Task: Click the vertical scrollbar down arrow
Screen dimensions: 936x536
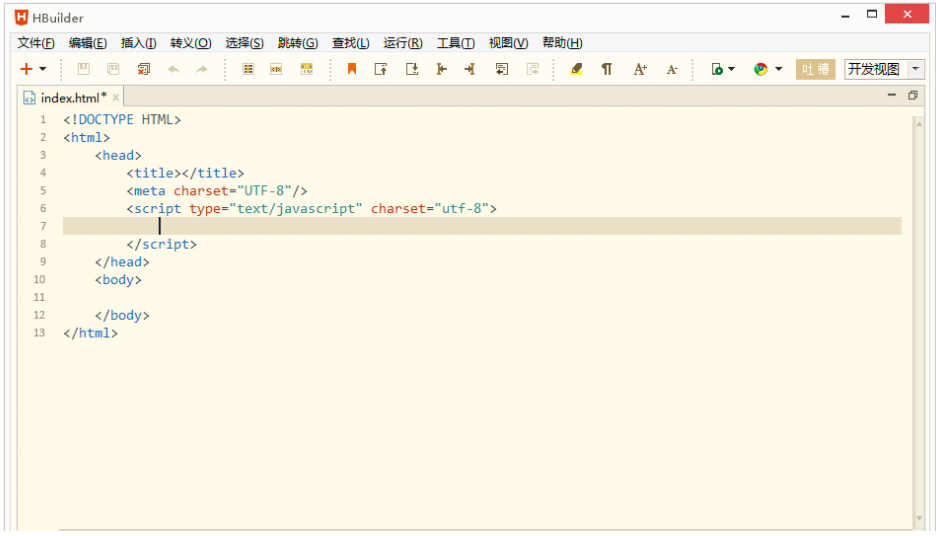Action: point(919,518)
